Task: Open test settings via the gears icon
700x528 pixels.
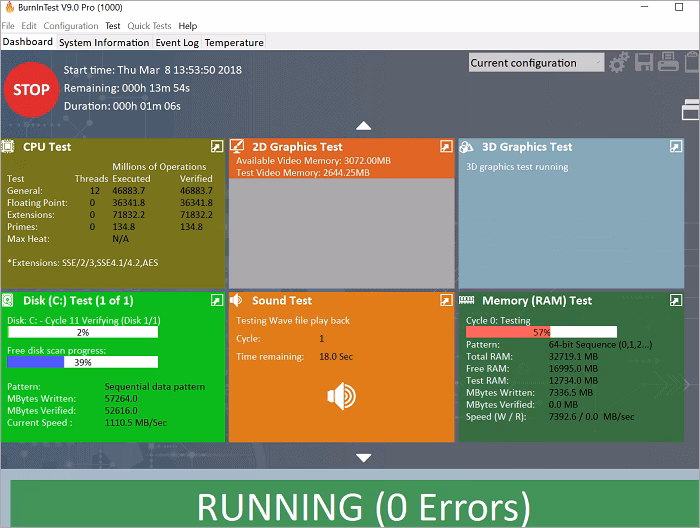Action: [x=619, y=62]
